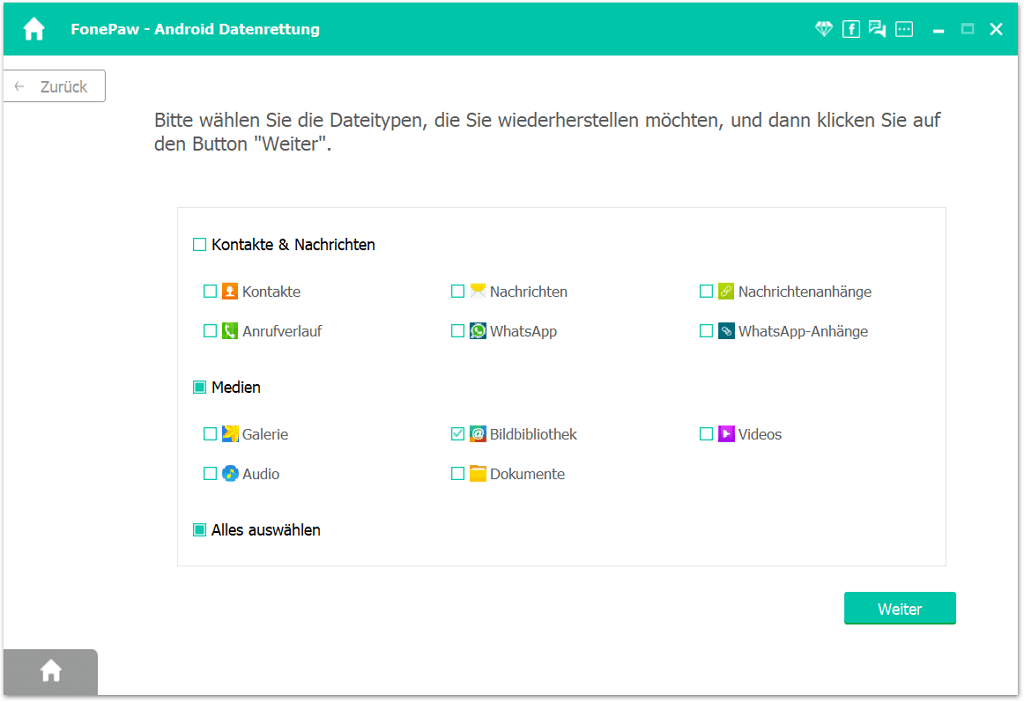1024x702 pixels.
Task: Click the home icon in the bottom bar
Action: click(50, 671)
